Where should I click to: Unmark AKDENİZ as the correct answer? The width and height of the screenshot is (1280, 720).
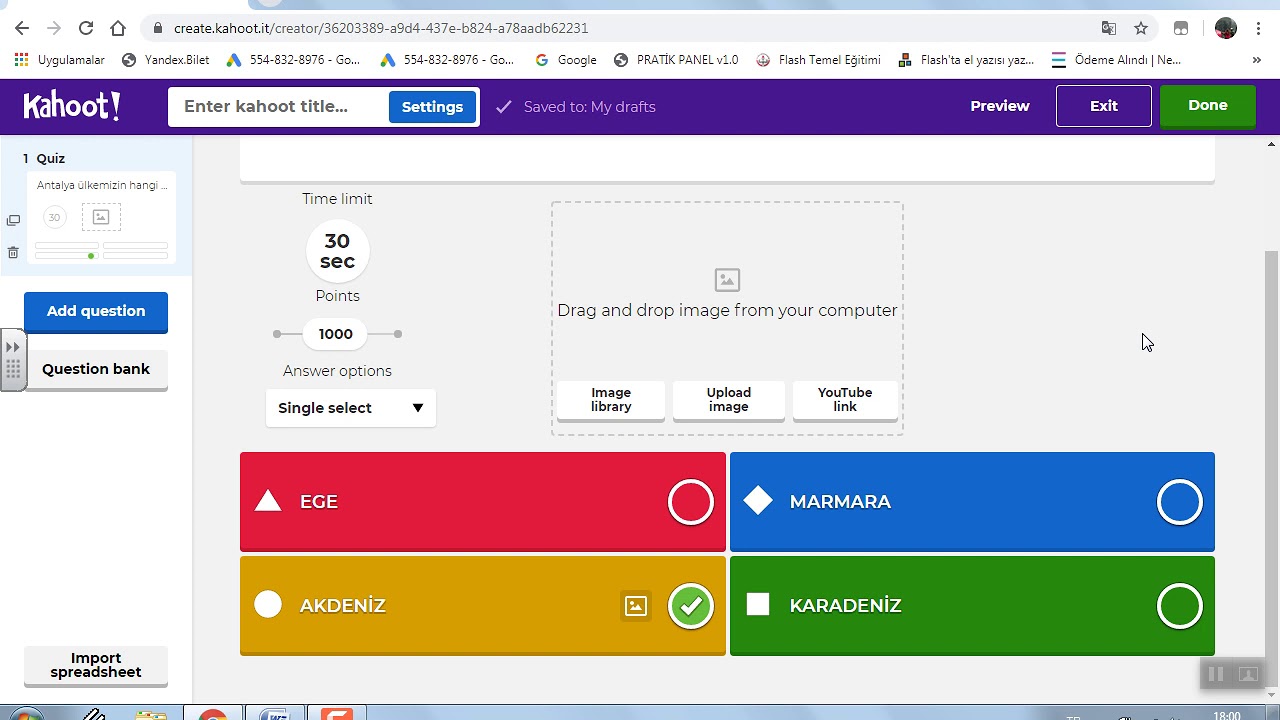(x=691, y=606)
